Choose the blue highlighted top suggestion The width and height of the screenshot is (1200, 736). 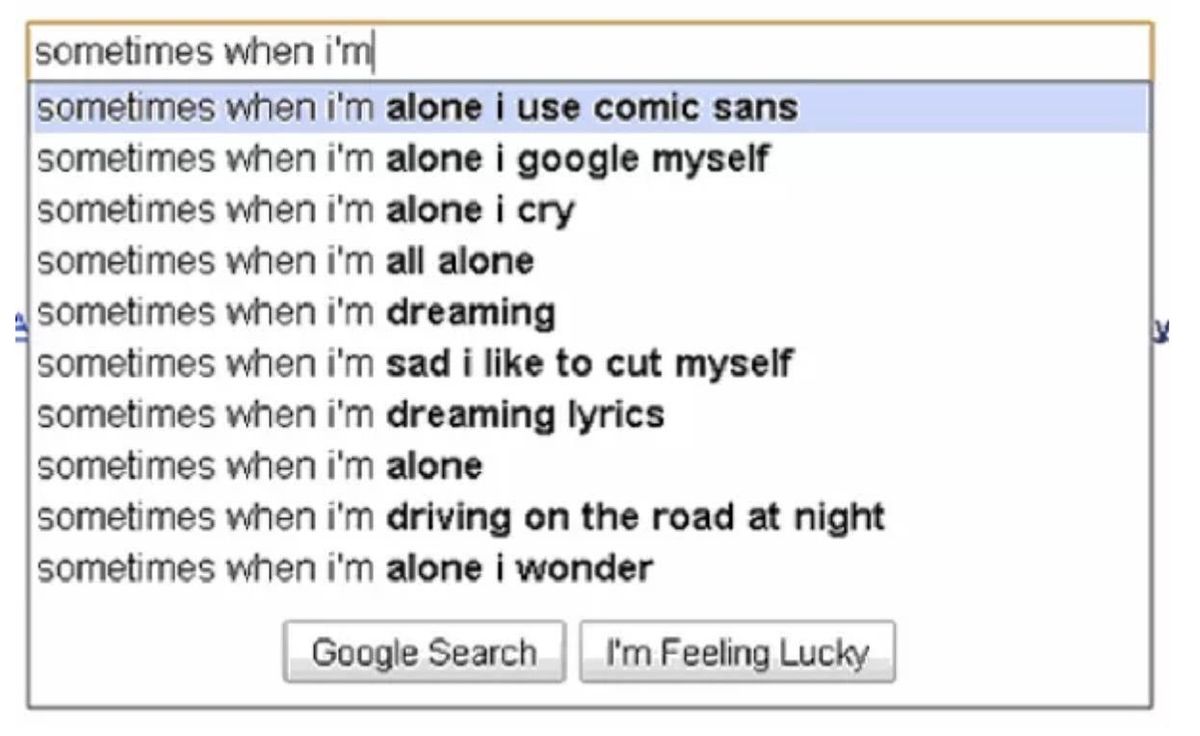590,108
